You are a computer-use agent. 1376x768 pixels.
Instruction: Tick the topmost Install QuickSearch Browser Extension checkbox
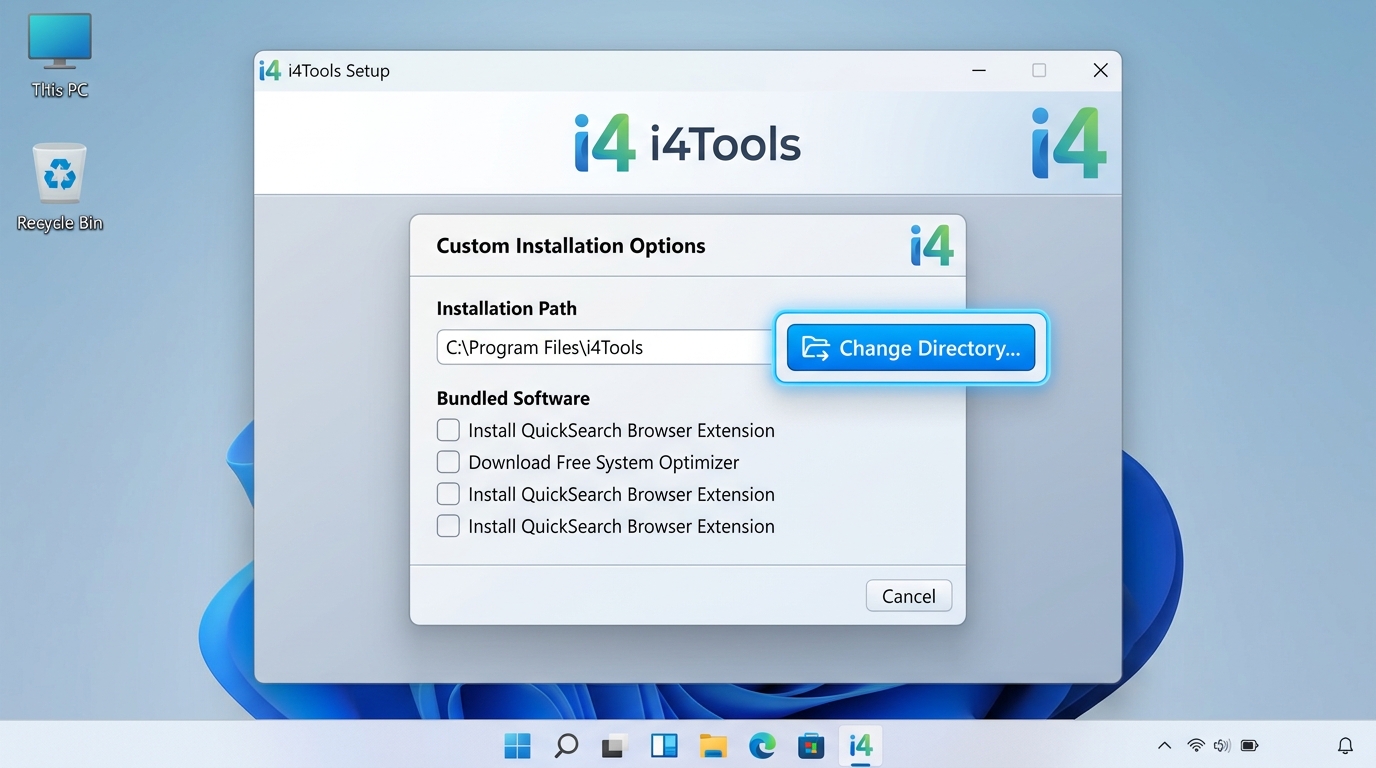[x=448, y=430]
